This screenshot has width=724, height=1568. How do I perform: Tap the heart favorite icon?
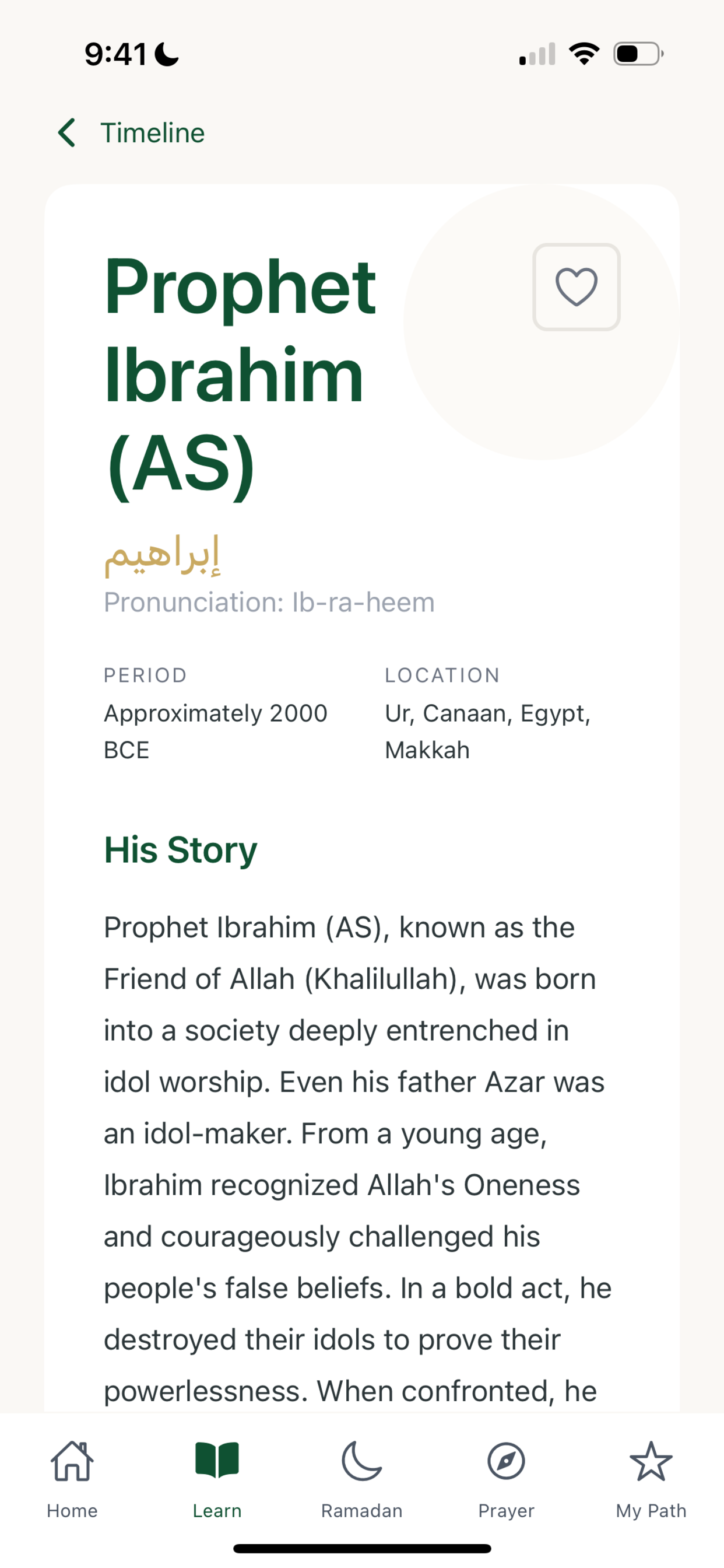click(576, 286)
